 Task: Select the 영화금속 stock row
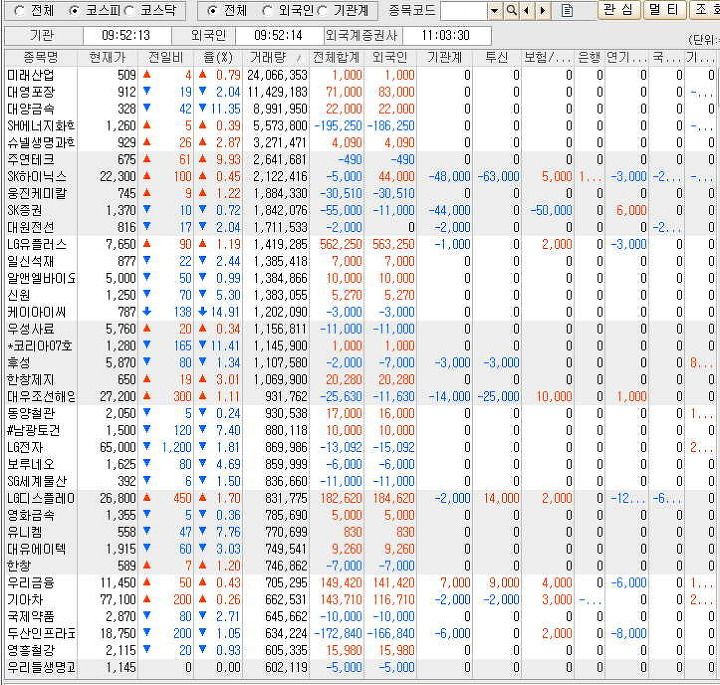pyautogui.click(x=360, y=515)
